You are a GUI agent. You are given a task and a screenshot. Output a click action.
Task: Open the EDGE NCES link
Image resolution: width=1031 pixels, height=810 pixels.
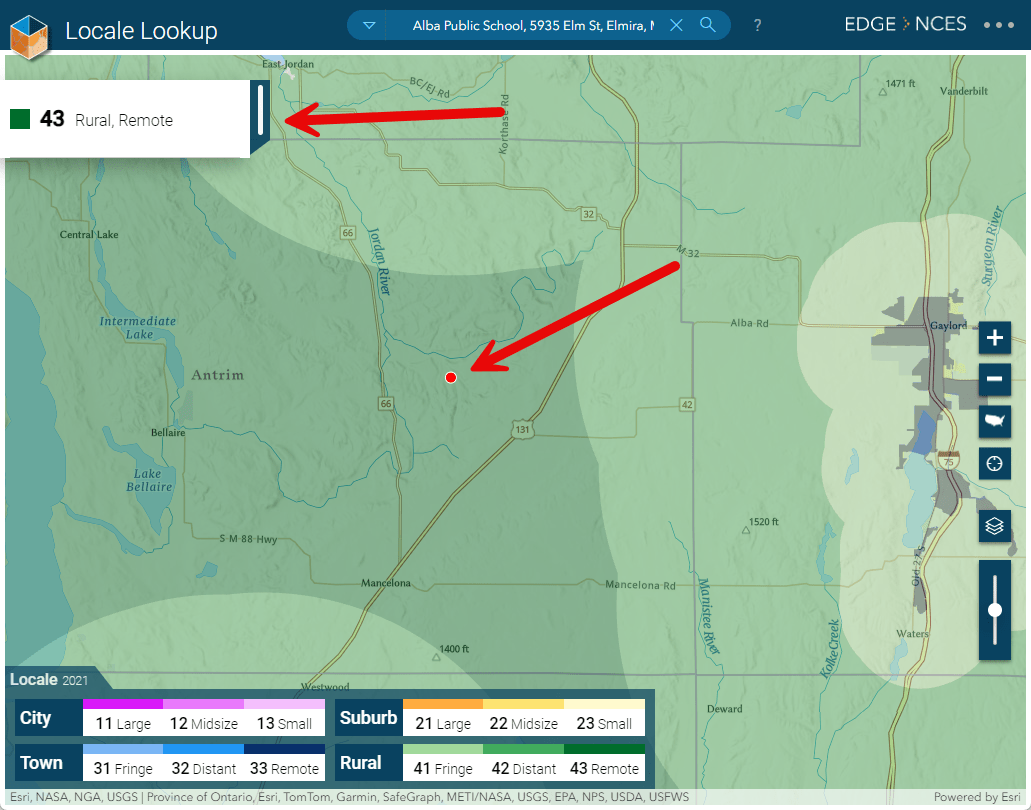point(905,24)
